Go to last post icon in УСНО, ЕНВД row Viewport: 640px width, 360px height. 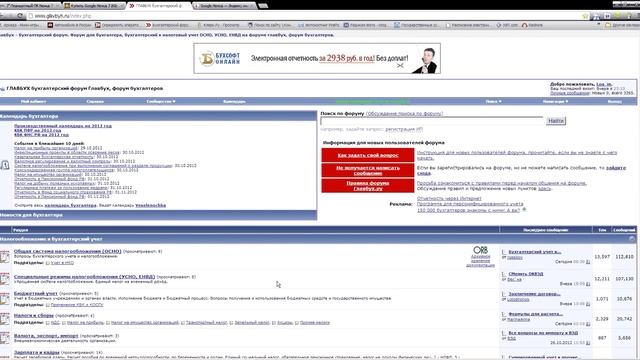pos(588,284)
